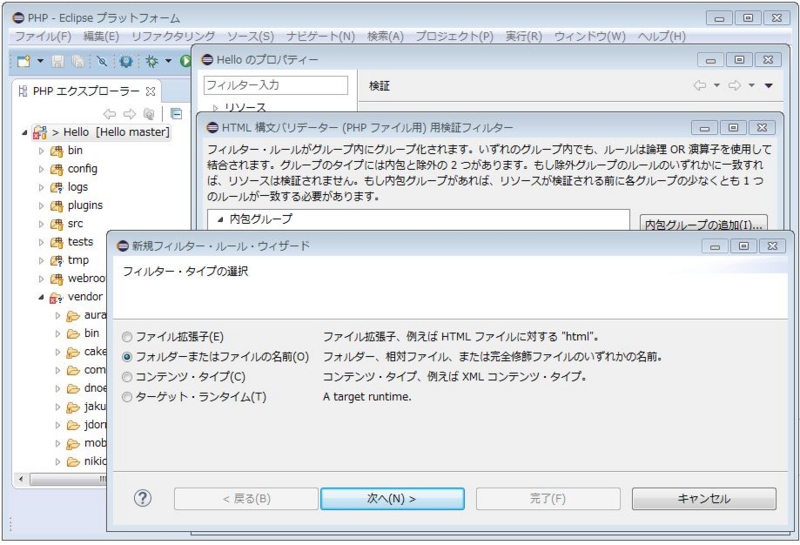Image resolution: width=800 pixels, height=545 pixels.
Task: Collapse the vendor folder
Action: (x=41, y=298)
